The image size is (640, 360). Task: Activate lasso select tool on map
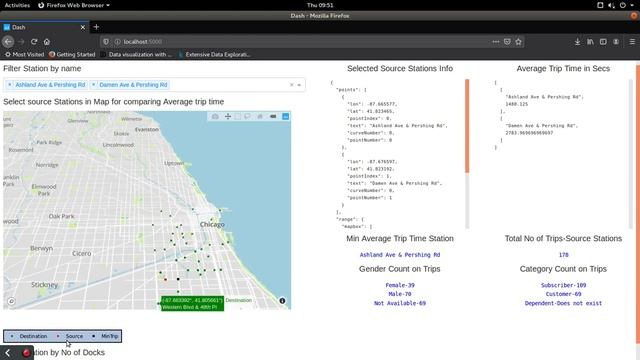pyautogui.click(x=247, y=117)
